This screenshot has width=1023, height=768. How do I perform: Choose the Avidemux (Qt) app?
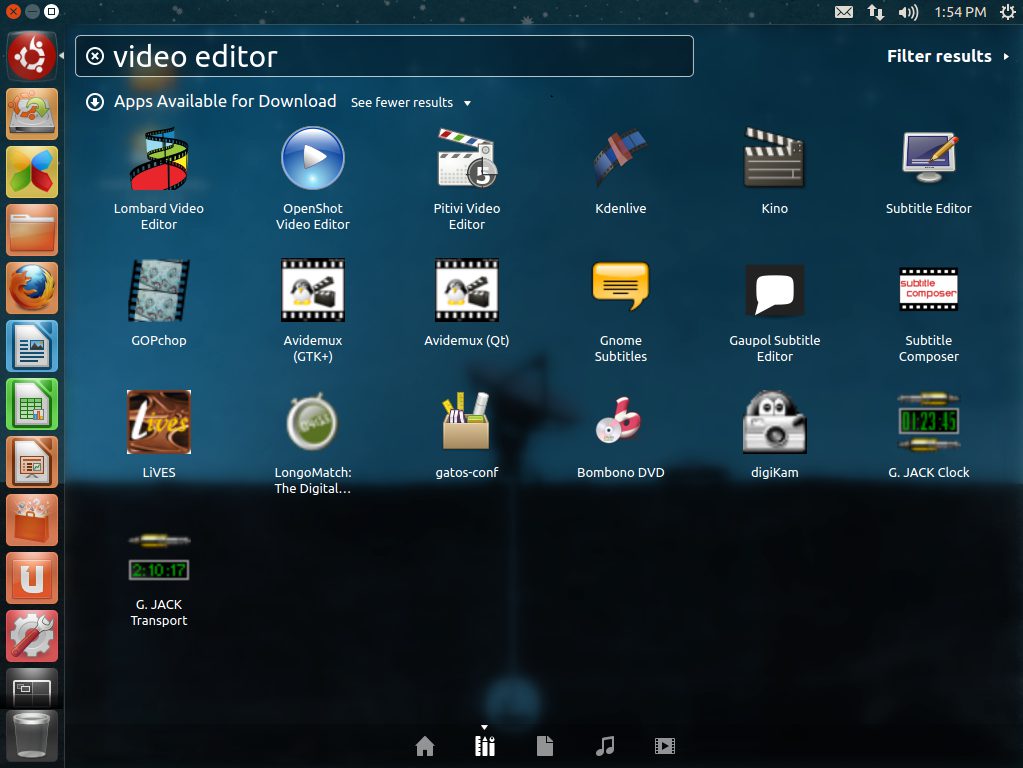tap(466, 291)
